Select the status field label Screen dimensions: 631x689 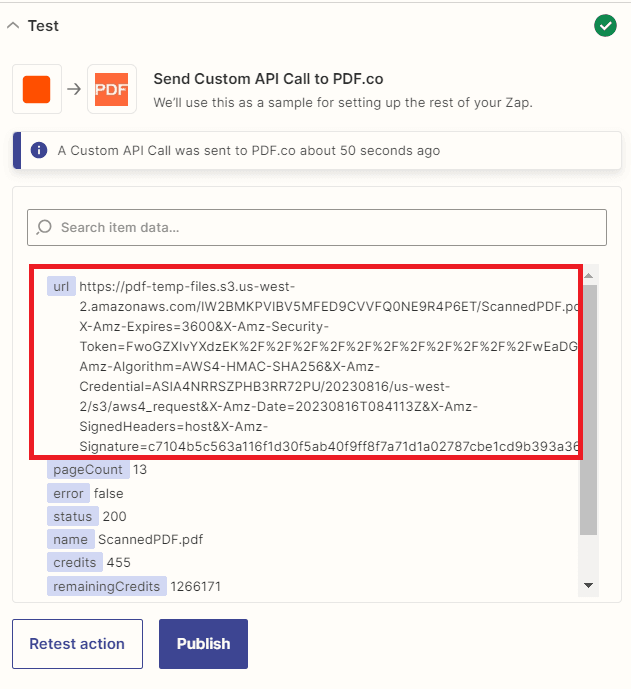pyautogui.click(x=72, y=516)
